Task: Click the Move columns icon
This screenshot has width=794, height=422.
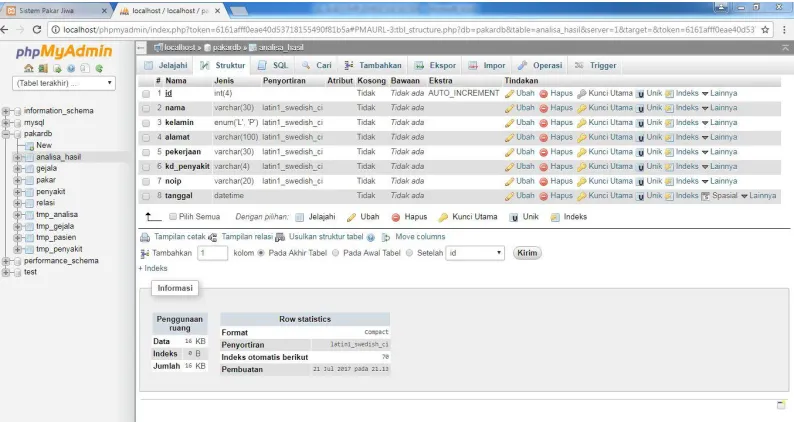Action: point(386,237)
